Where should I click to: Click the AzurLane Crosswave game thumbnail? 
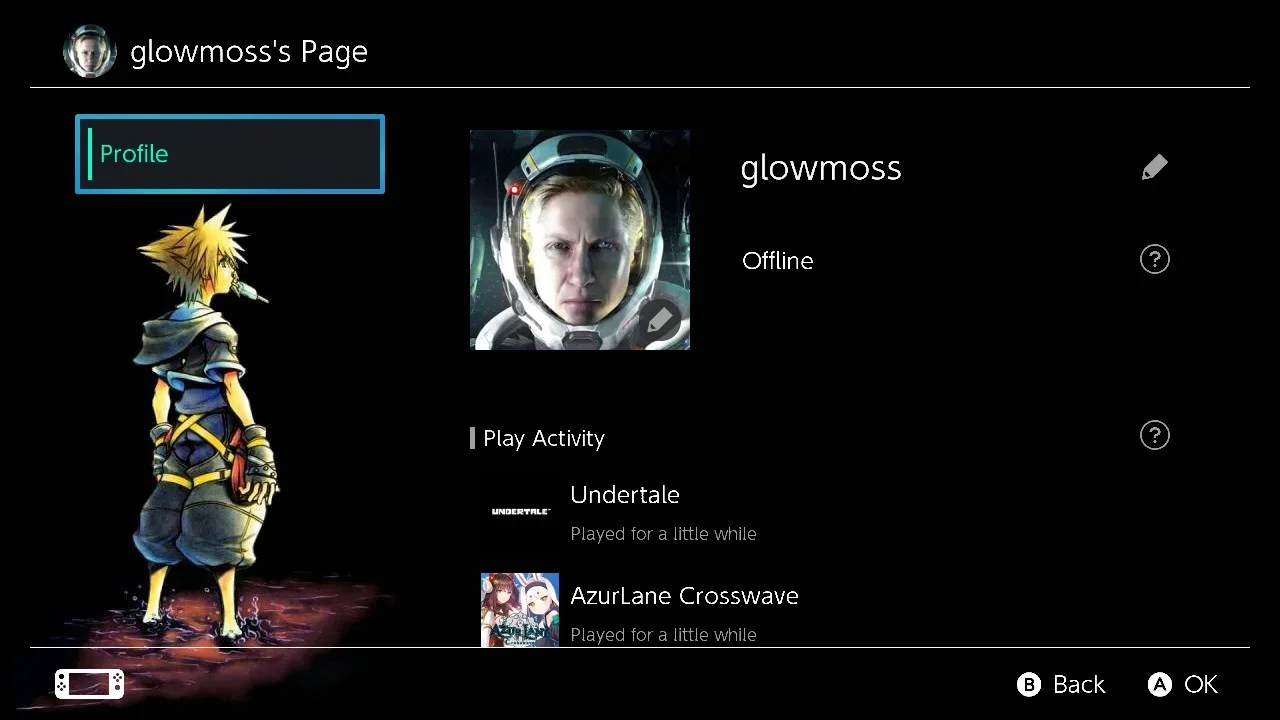[520, 610]
